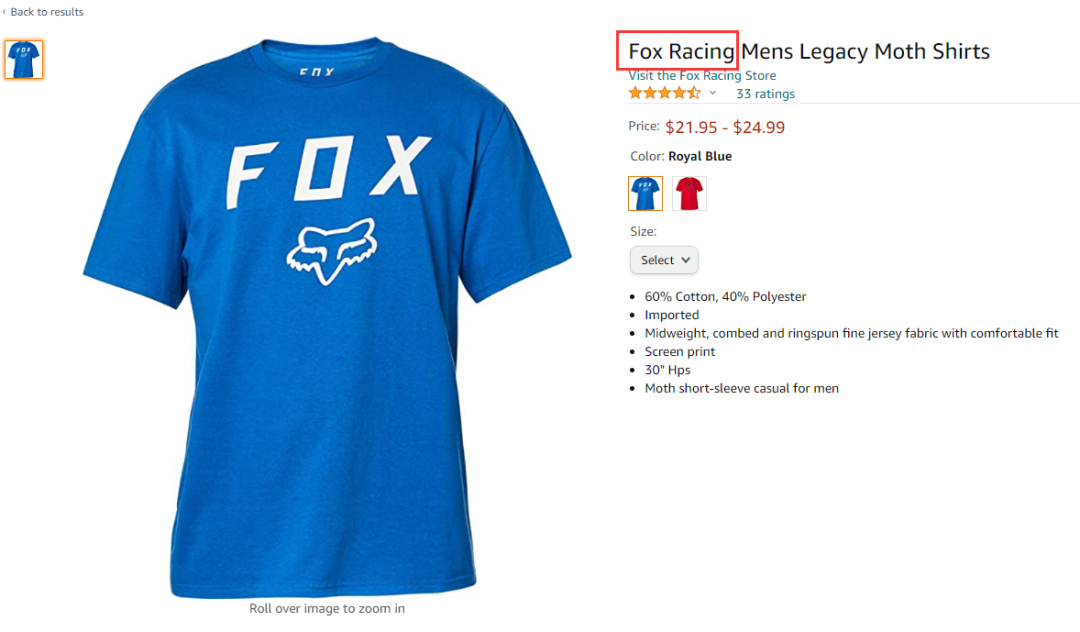Viewport: 1080px width, 632px height.
Task: Open the Visit the Fox Racing Store link
Action: (702, 75)
